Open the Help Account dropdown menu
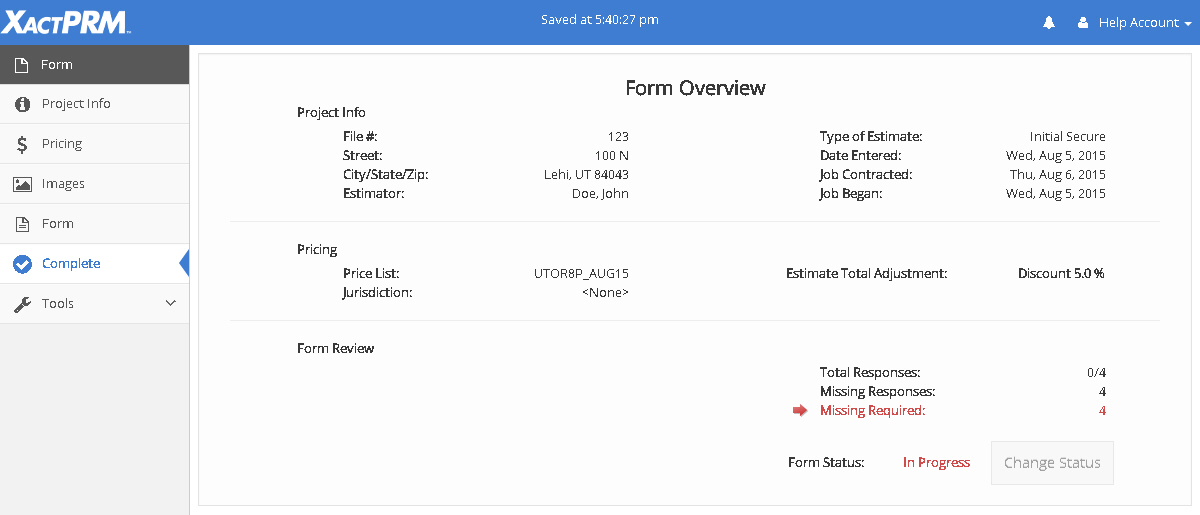The image size is (1200, 515). coord(1145,23)
